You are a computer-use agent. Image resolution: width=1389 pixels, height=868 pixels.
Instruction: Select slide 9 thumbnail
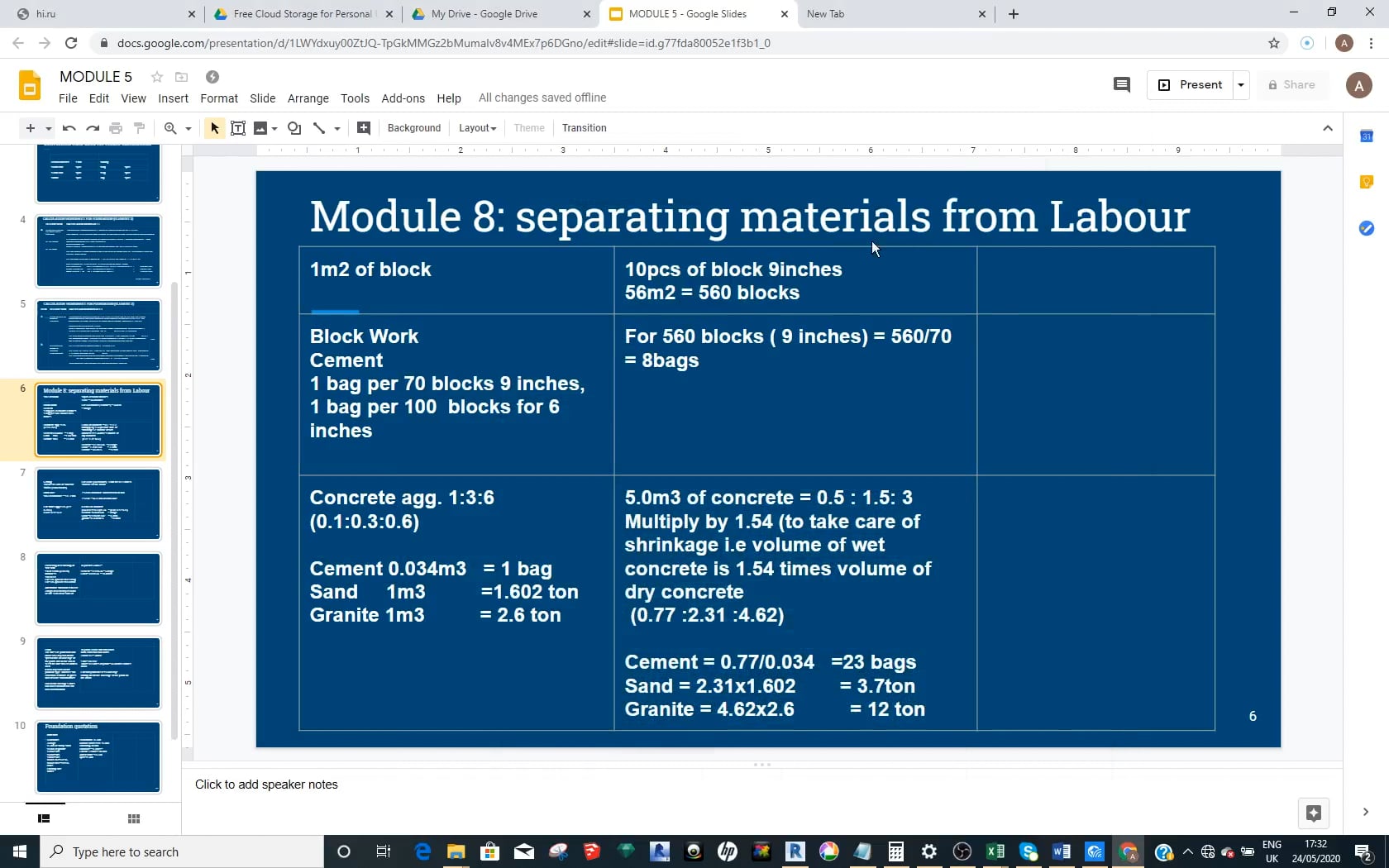pos(98,673)
